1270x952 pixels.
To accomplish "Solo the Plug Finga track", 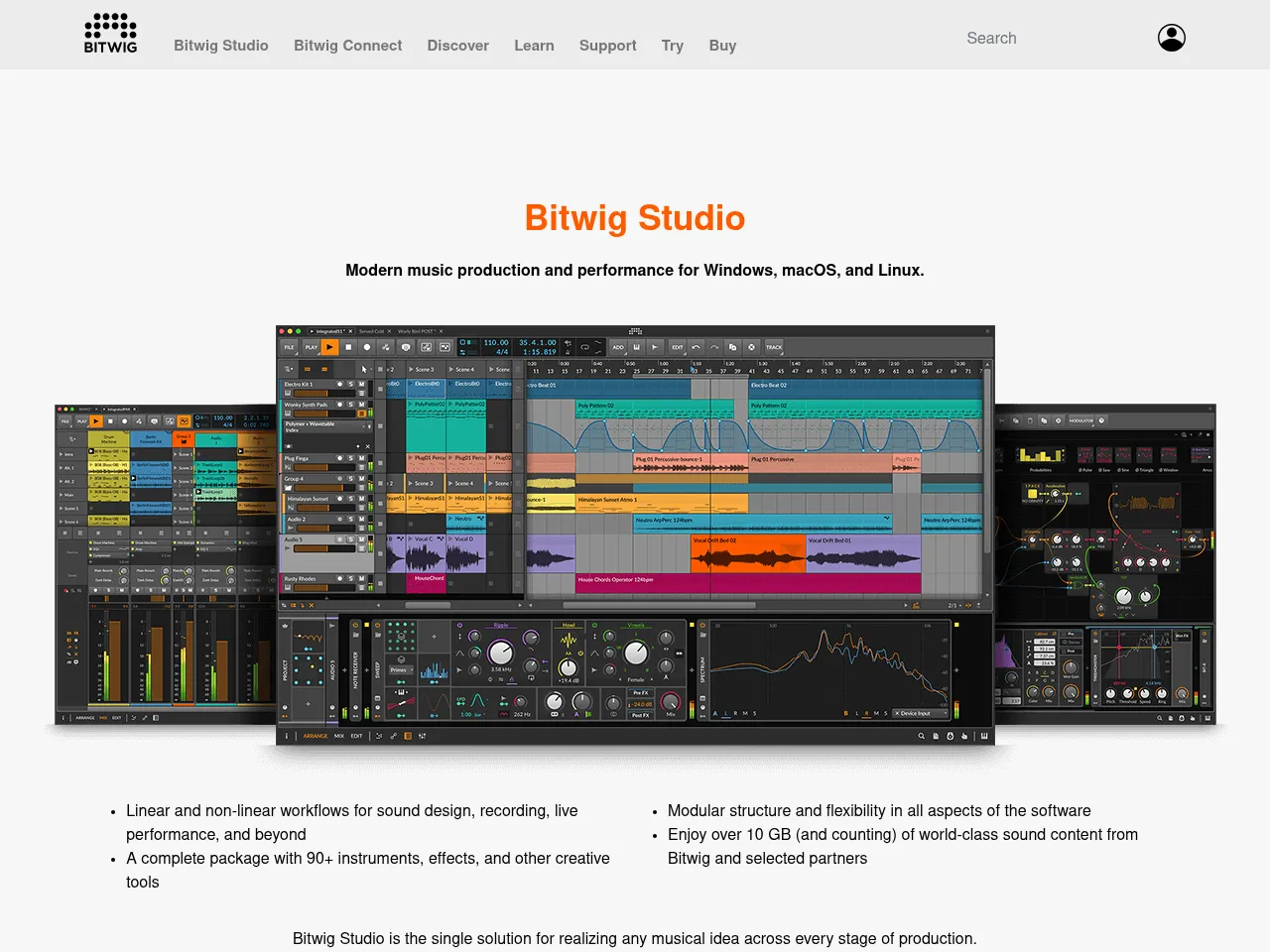I will pyautogui.click(x=350, y=458).
